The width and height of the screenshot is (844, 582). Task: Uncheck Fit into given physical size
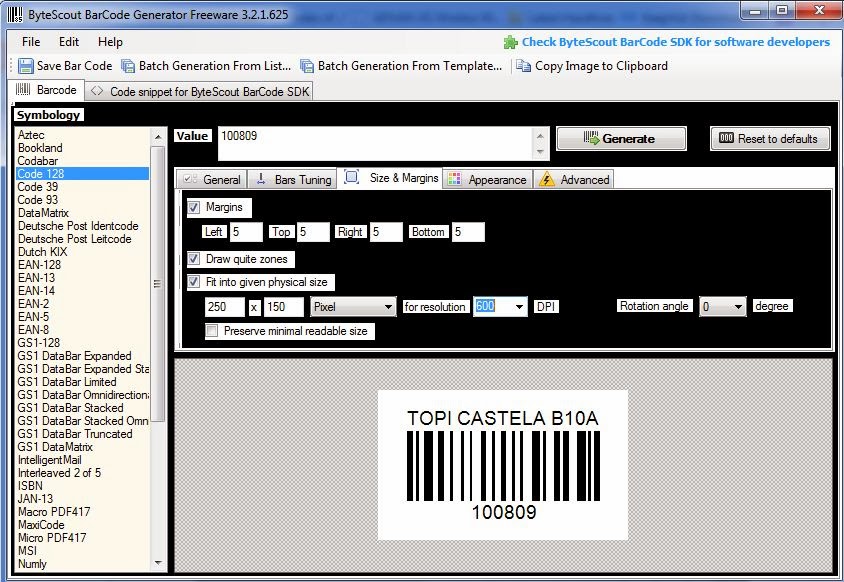pyautogui.click(x=194, y=282)
